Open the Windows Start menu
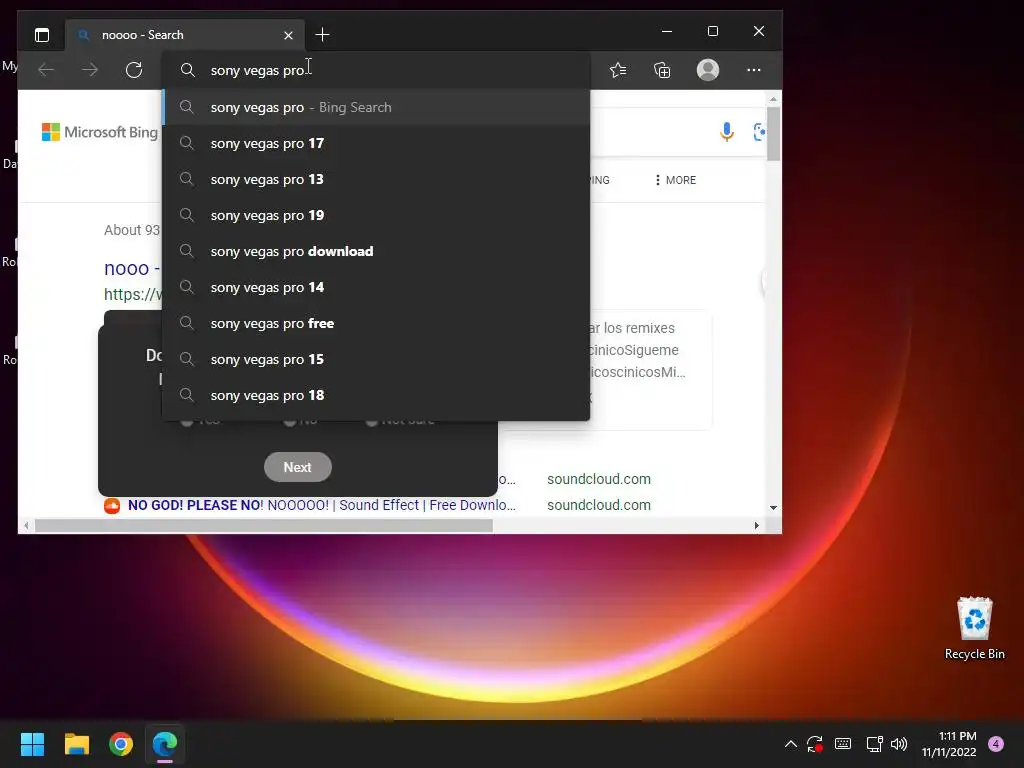 pos(32,744)
